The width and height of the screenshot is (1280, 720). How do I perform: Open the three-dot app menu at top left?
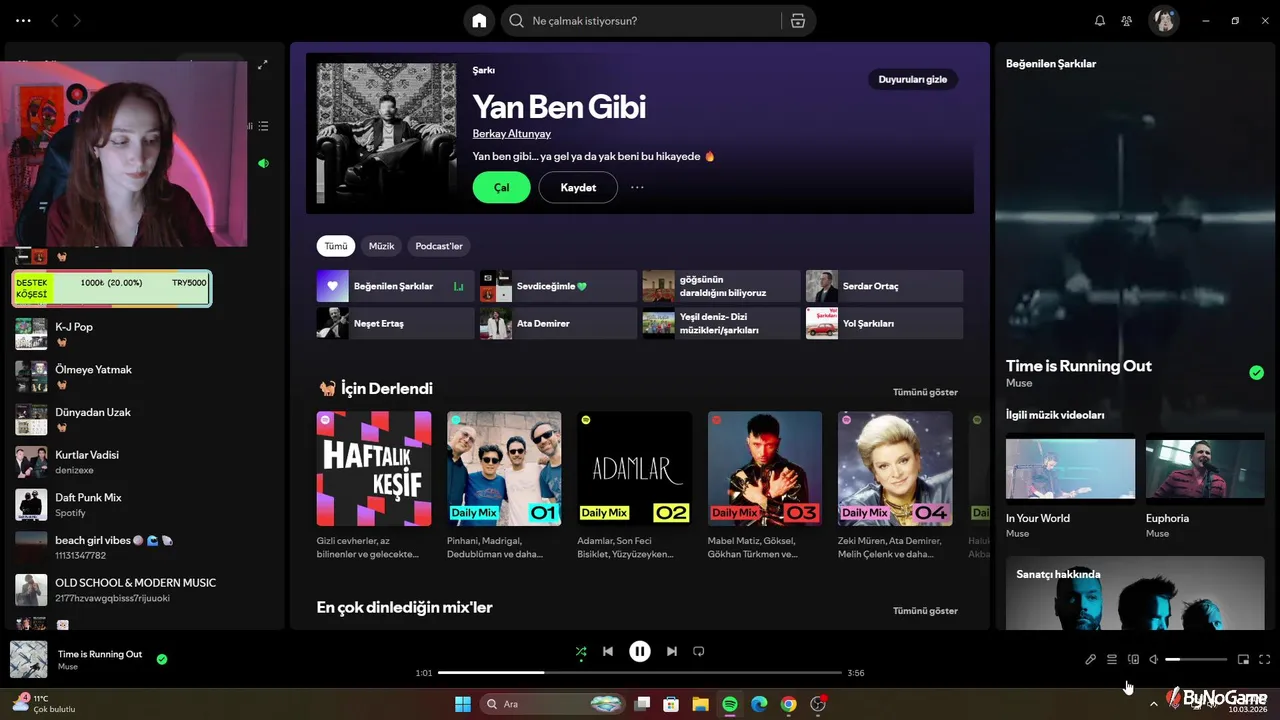coord(23,21)
